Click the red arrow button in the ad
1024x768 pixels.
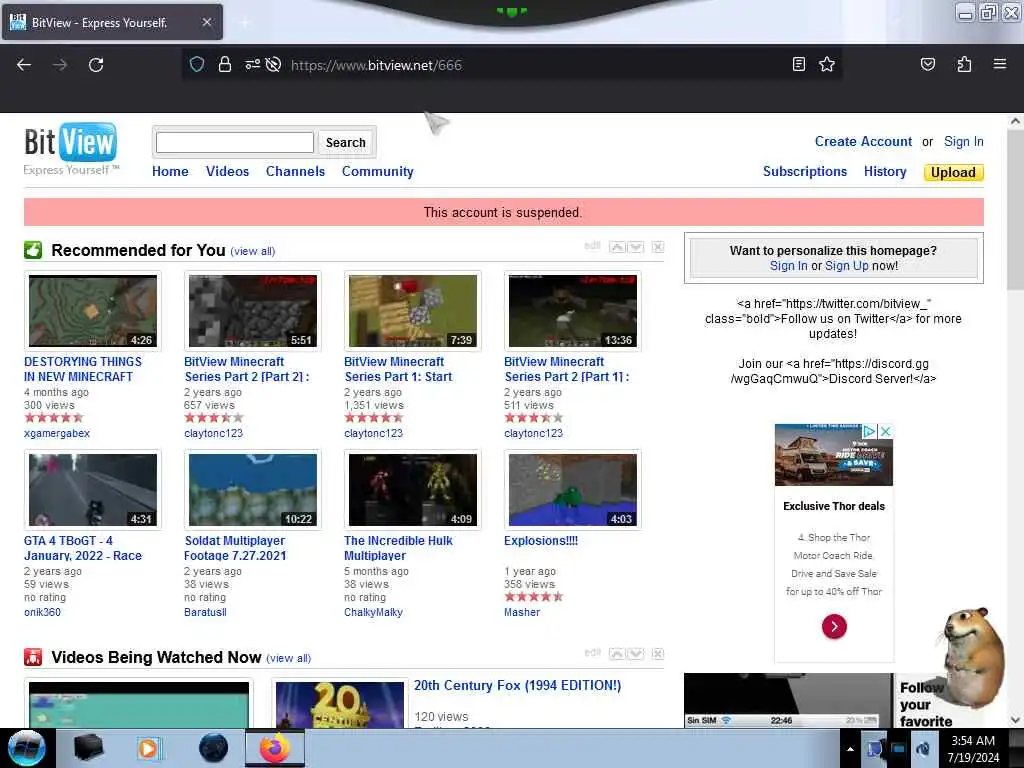pos(834,626)
